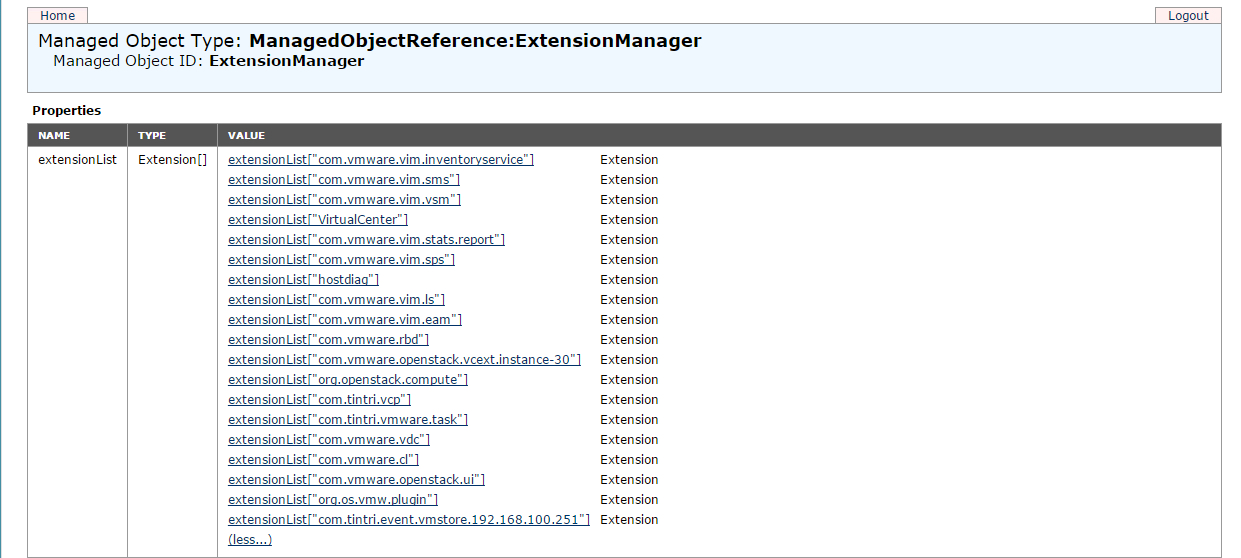
Task: Select the org.openstack.compute extension
Action: (348, 380)
